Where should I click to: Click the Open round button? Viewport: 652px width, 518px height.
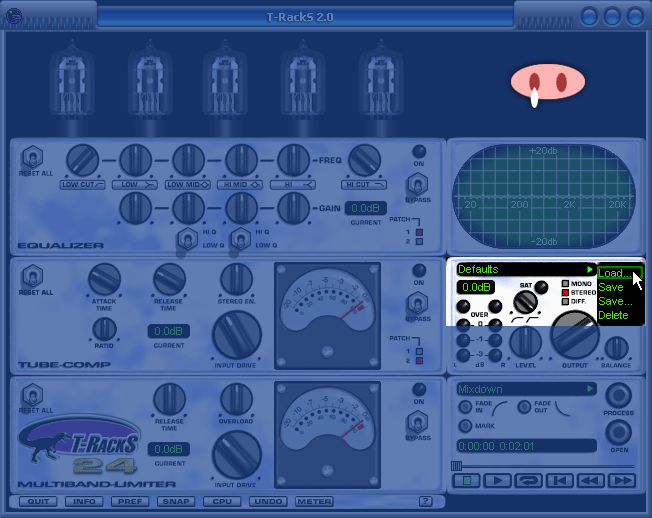point(618,432)
